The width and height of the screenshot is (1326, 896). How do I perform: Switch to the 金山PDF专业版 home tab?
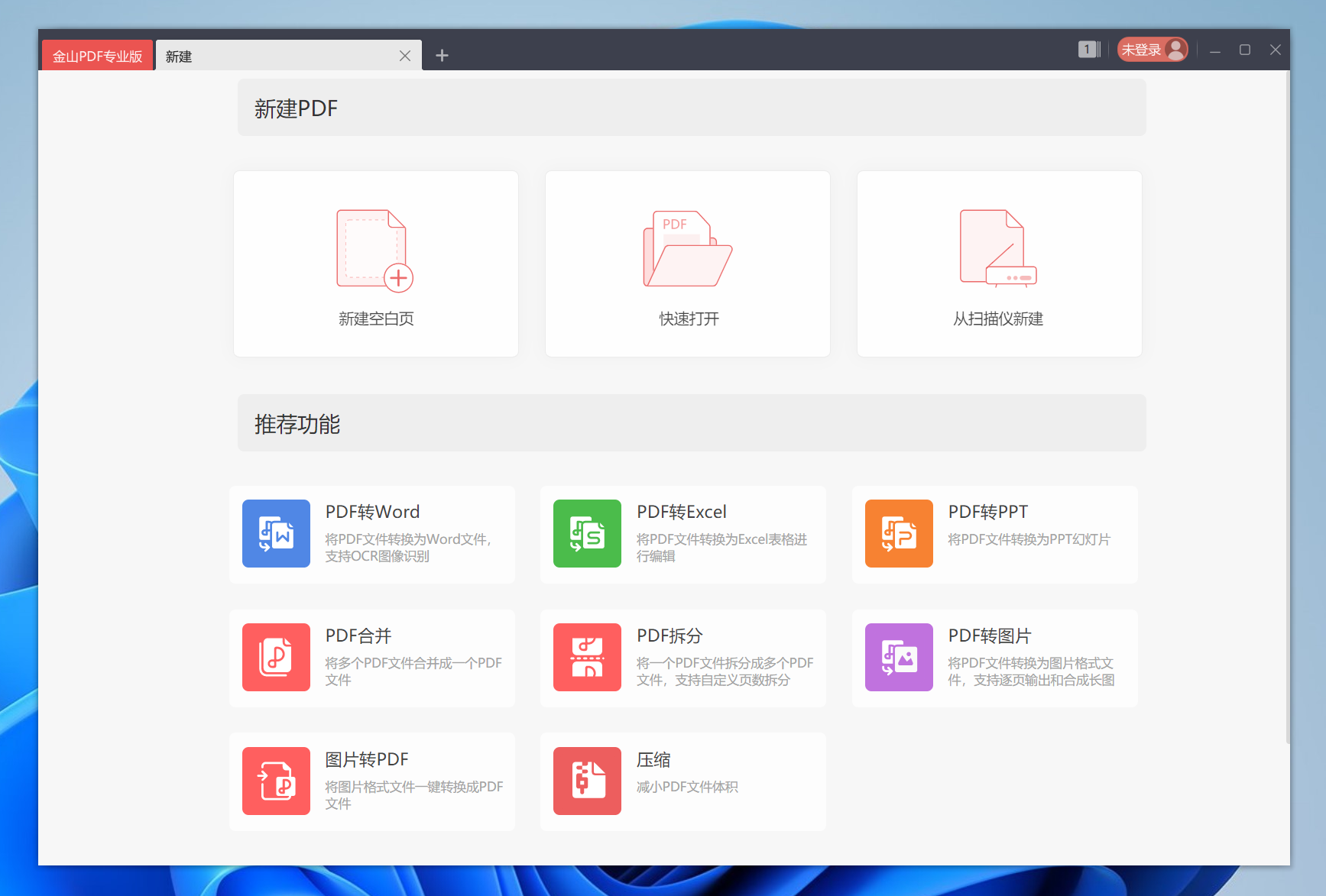coord(97,56)
